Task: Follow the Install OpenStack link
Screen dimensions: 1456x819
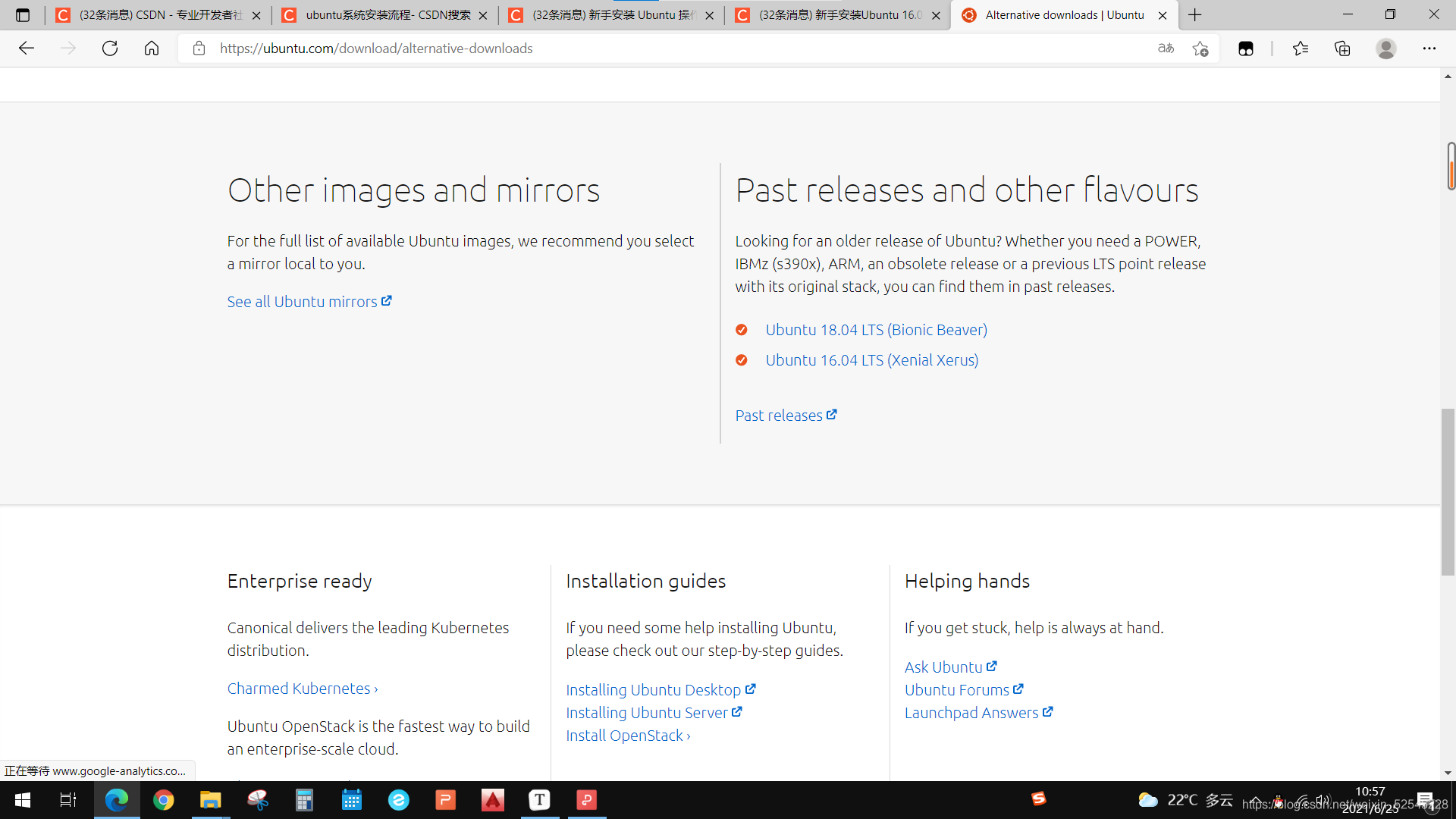Action: [x=628, y=736]
